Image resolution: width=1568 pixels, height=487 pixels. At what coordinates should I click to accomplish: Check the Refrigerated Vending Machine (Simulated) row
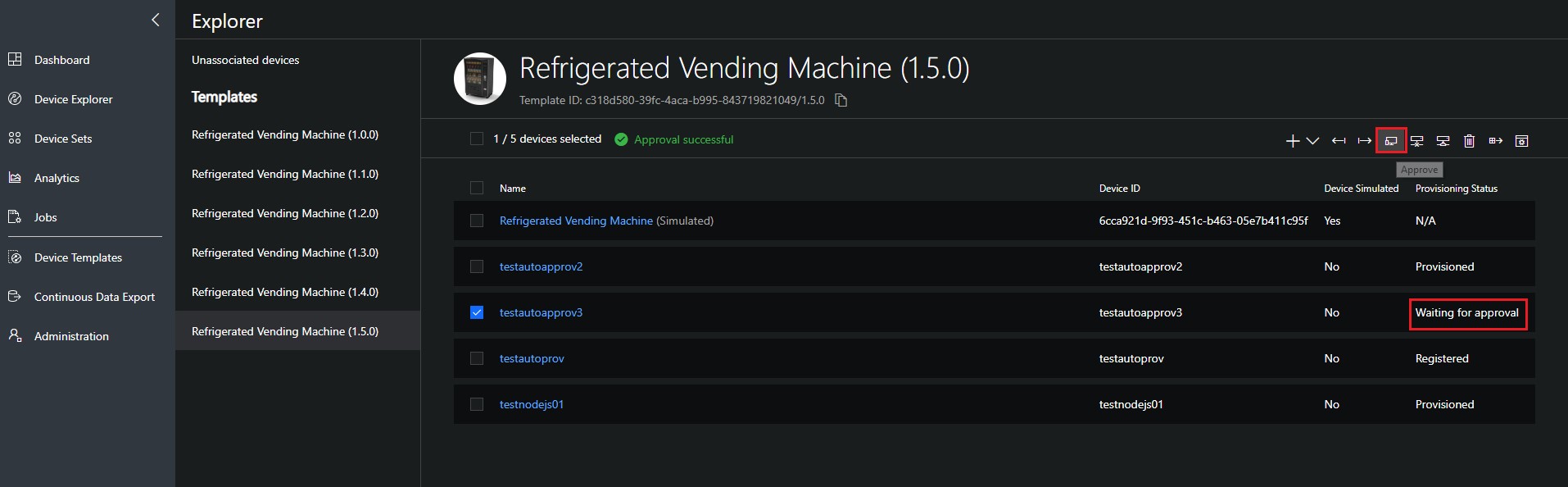(x=477, y=221)
